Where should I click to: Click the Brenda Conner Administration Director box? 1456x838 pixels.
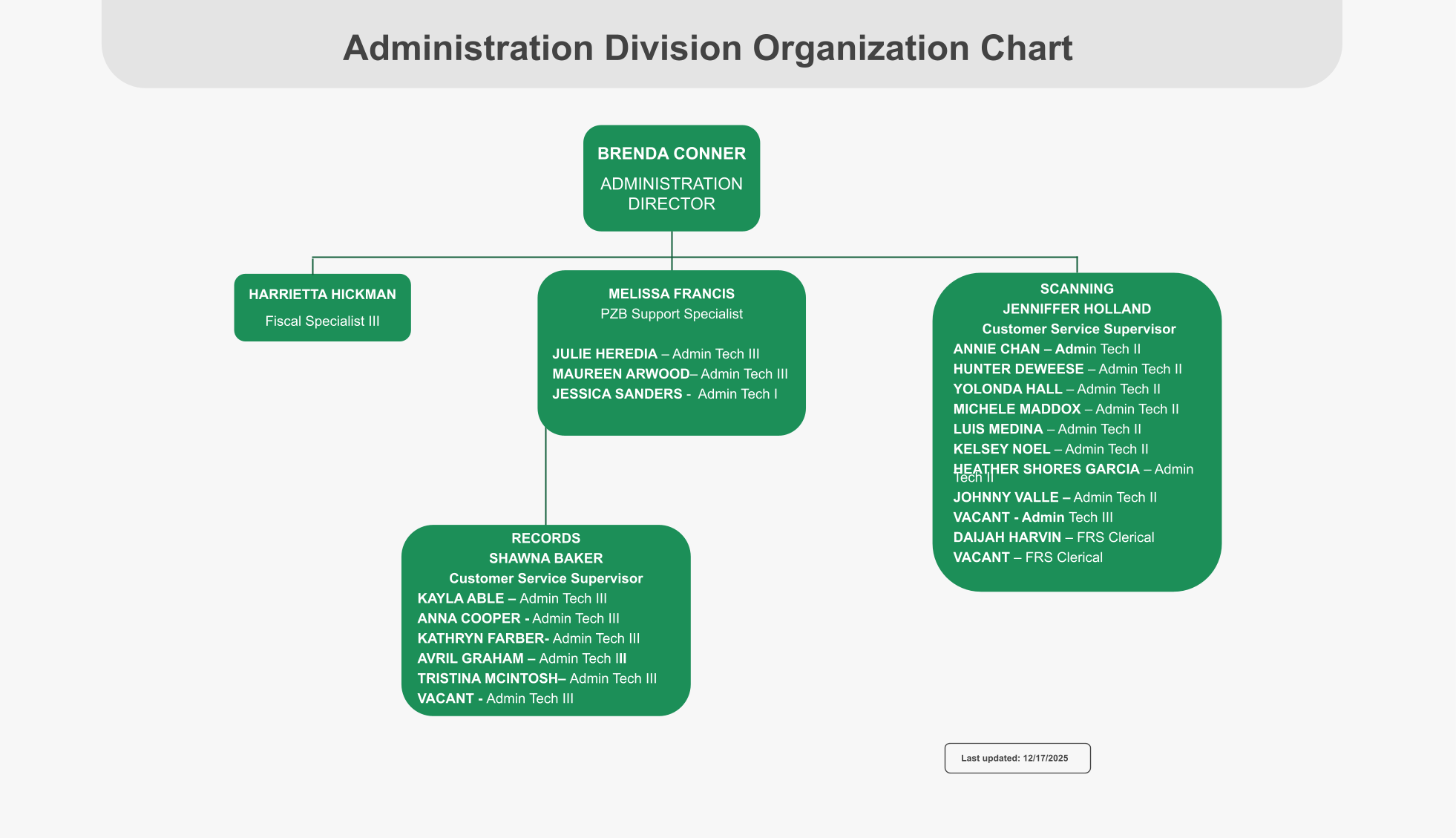tap(671, 178)
